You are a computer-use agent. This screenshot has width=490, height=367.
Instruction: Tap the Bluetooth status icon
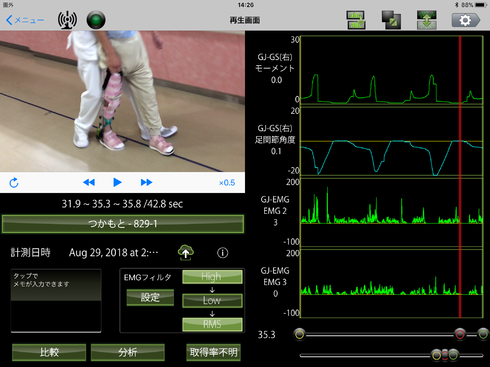point(457,5)
